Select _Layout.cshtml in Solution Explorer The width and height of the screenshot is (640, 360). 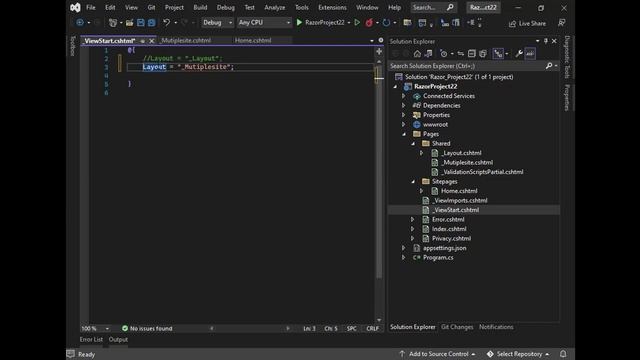(462, 153)
